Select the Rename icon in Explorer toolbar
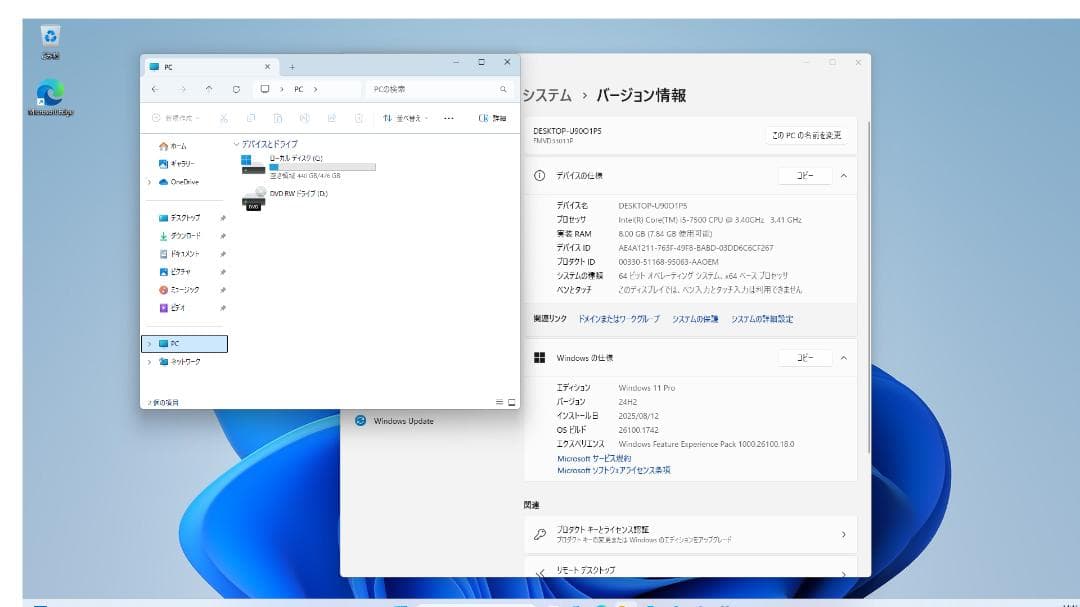The height and width of the screenshot is (607, 1080). [x=306, y=118]
